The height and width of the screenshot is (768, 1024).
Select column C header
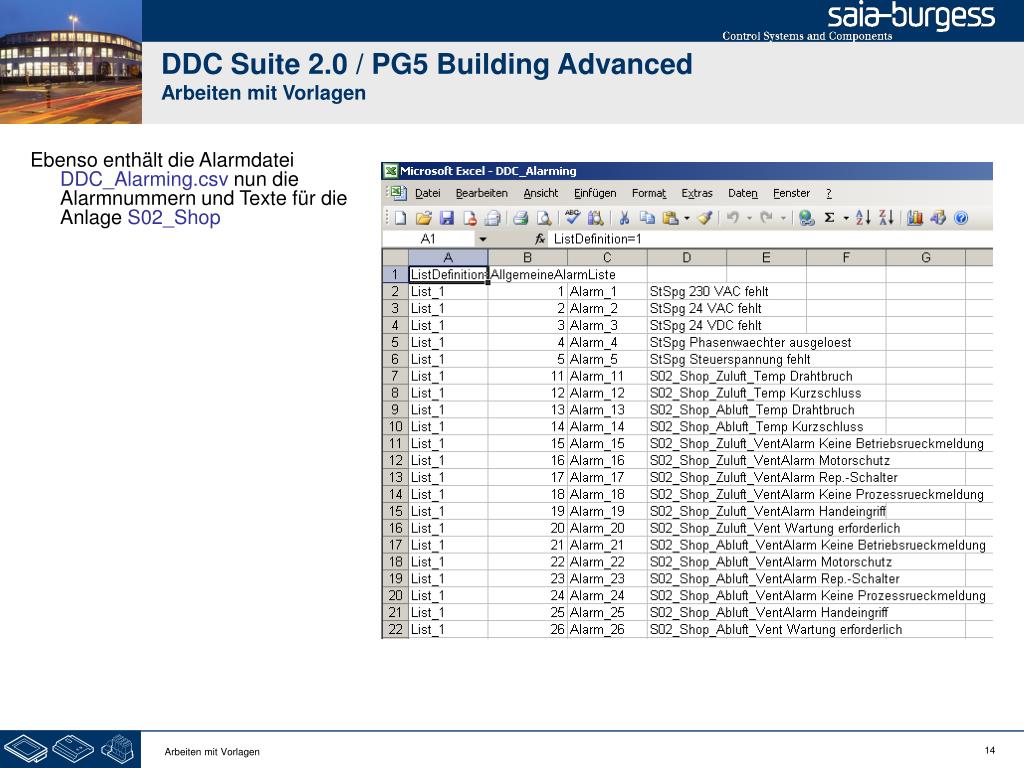coord(607,257)
